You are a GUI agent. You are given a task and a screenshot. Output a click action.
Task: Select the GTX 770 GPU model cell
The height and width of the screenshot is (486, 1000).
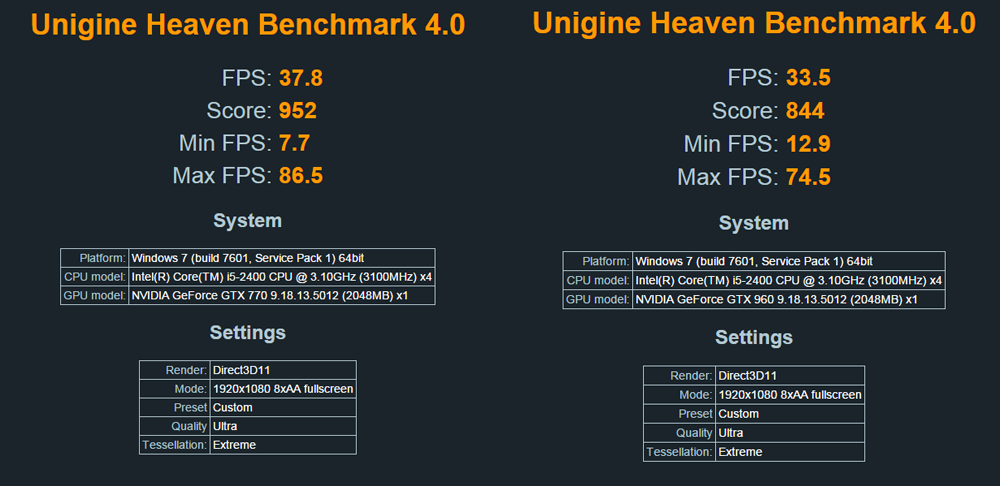coord(282,296)
